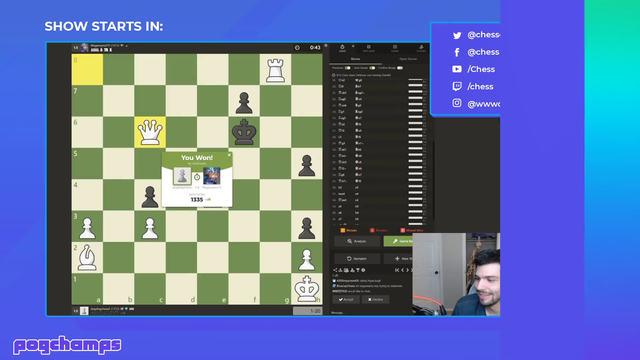Click the top player's avatar above the board
Viewport: 640px width, 360px height.
[84, 48]
